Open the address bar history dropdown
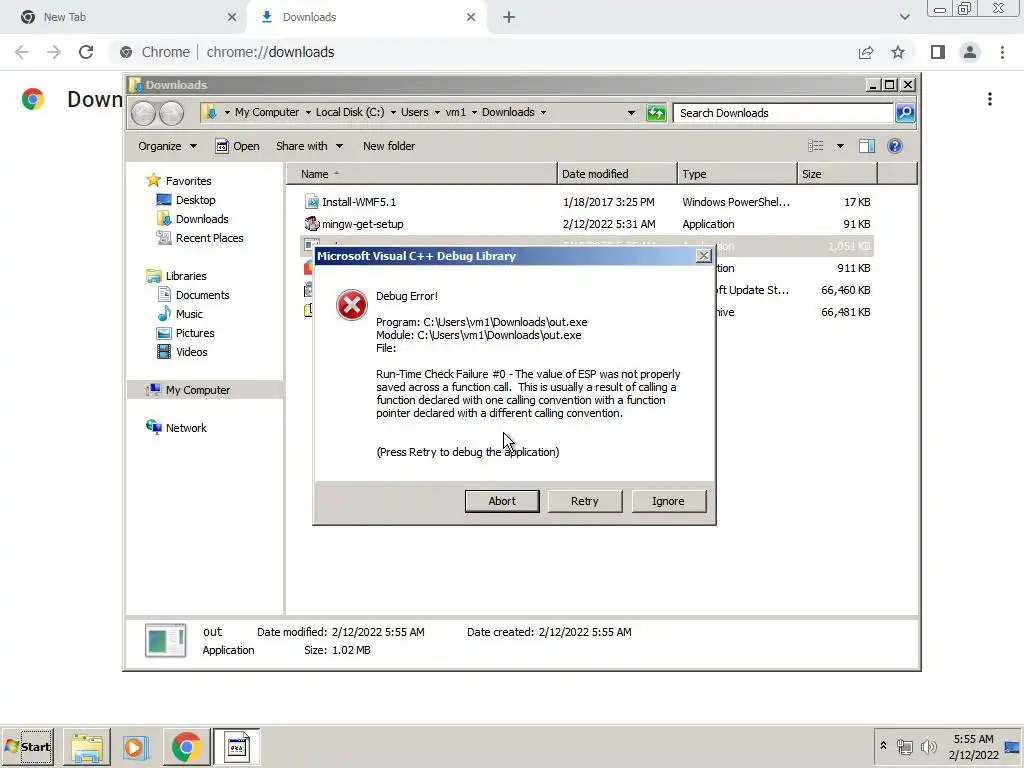The width and height of the screenshot is (1024, 768). [631, 113]
